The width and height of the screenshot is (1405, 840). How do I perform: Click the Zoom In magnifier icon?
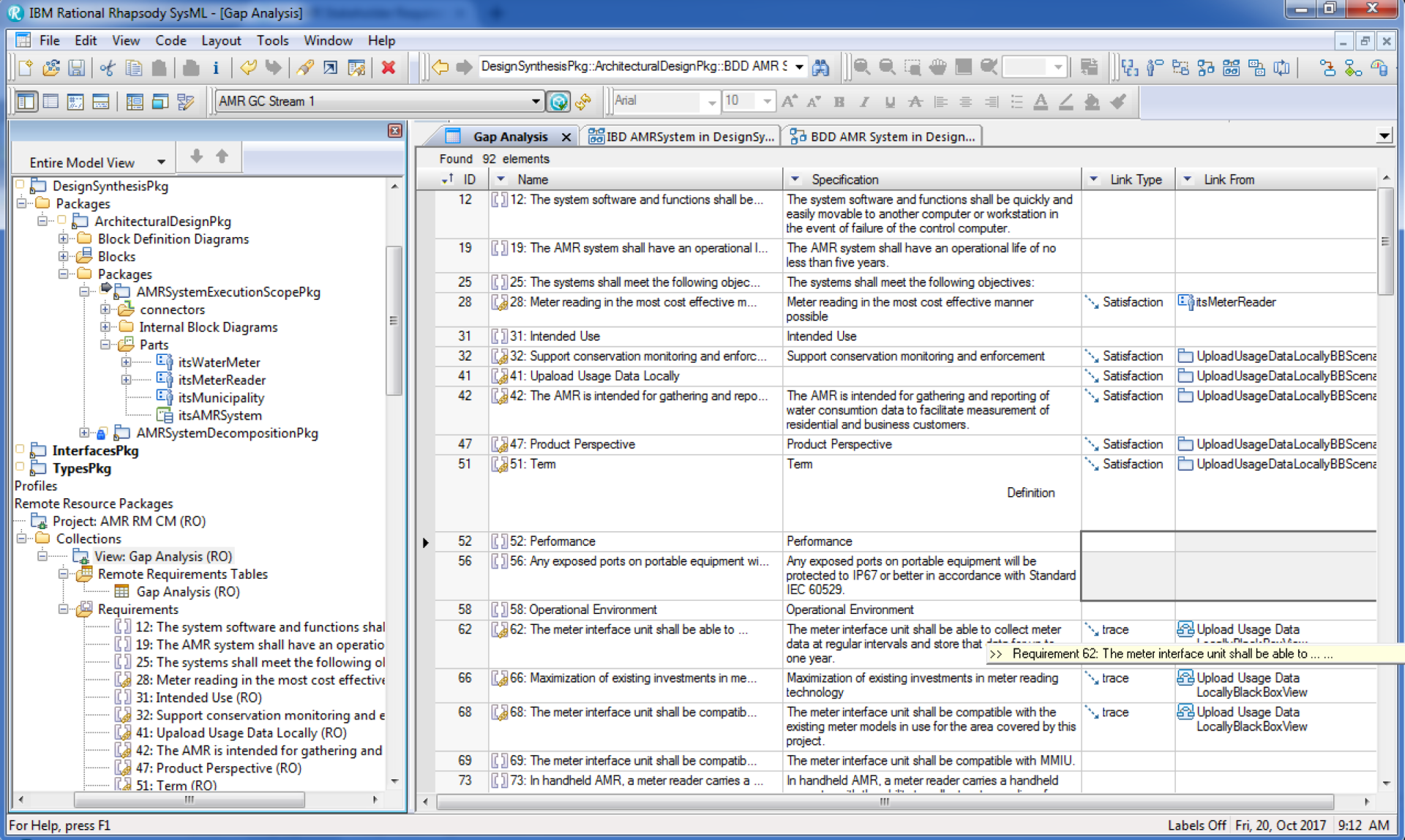point(862,68)
